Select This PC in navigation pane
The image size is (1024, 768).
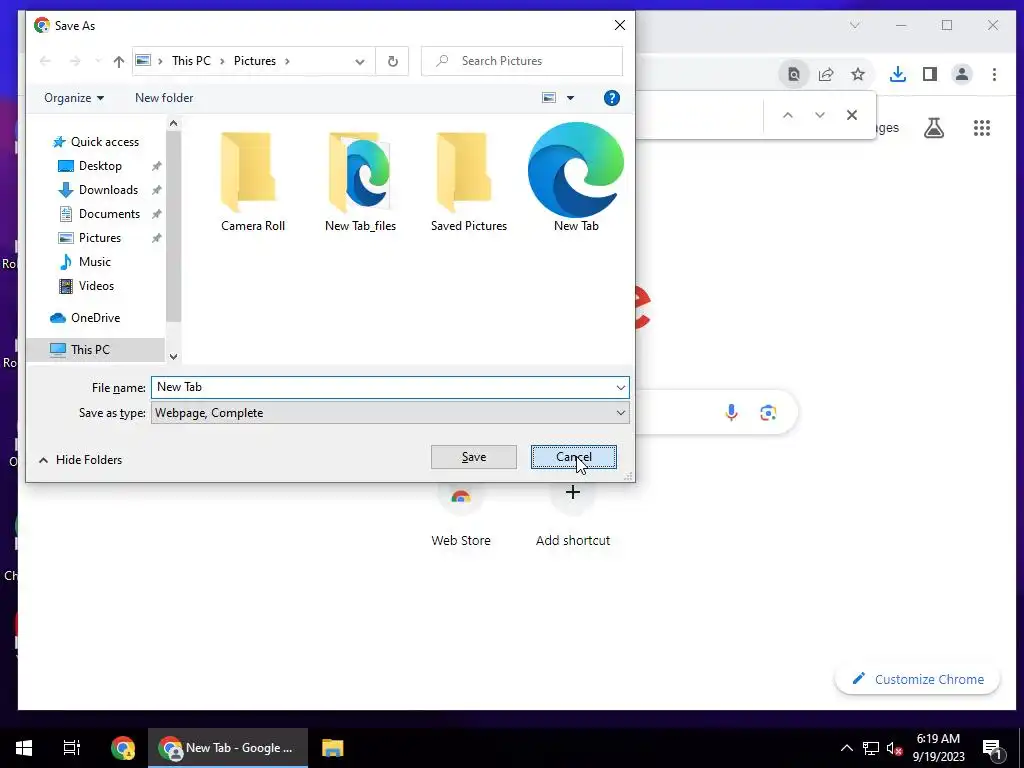89,349
